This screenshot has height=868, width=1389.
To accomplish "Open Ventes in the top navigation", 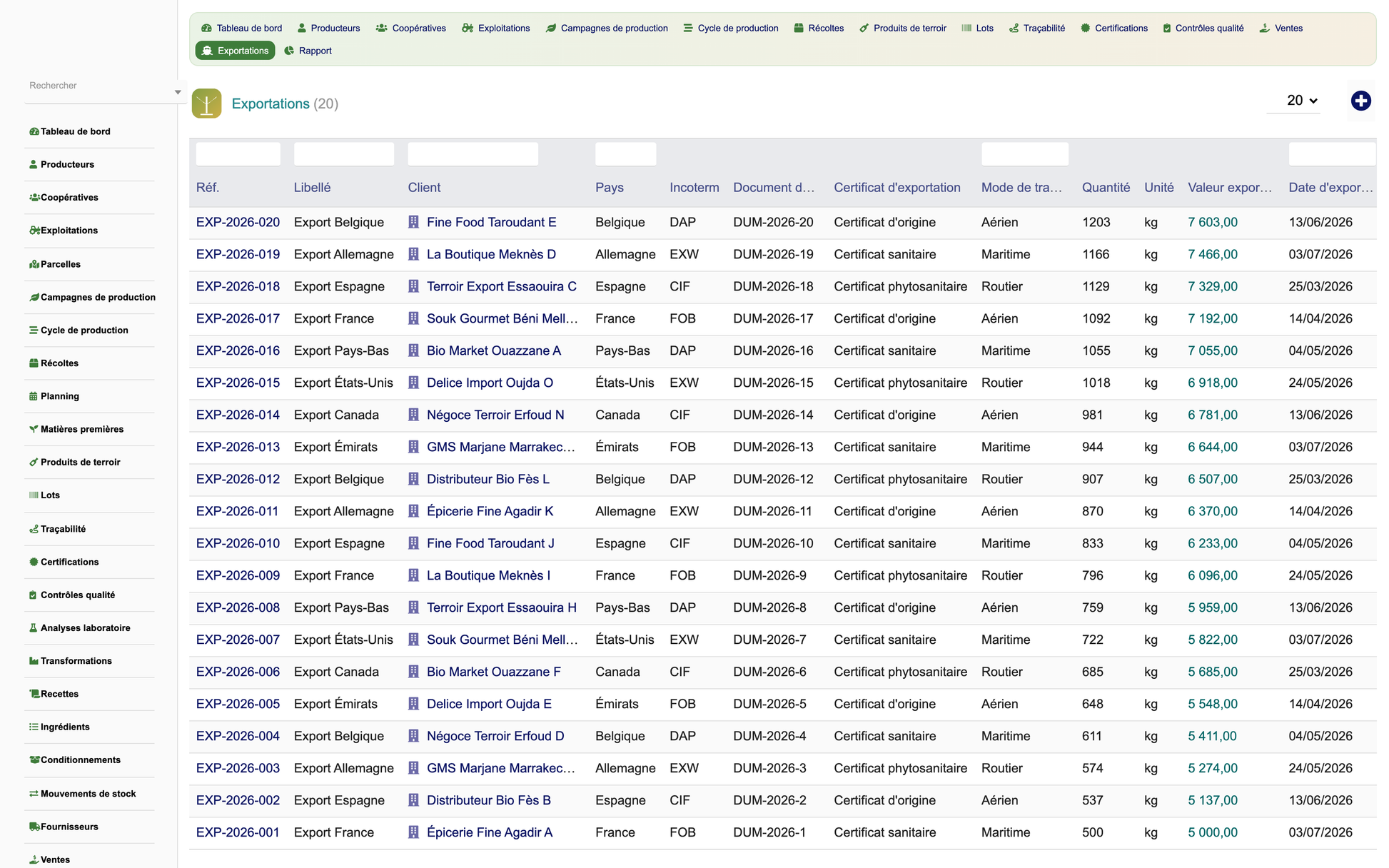I will [1281, 28].
